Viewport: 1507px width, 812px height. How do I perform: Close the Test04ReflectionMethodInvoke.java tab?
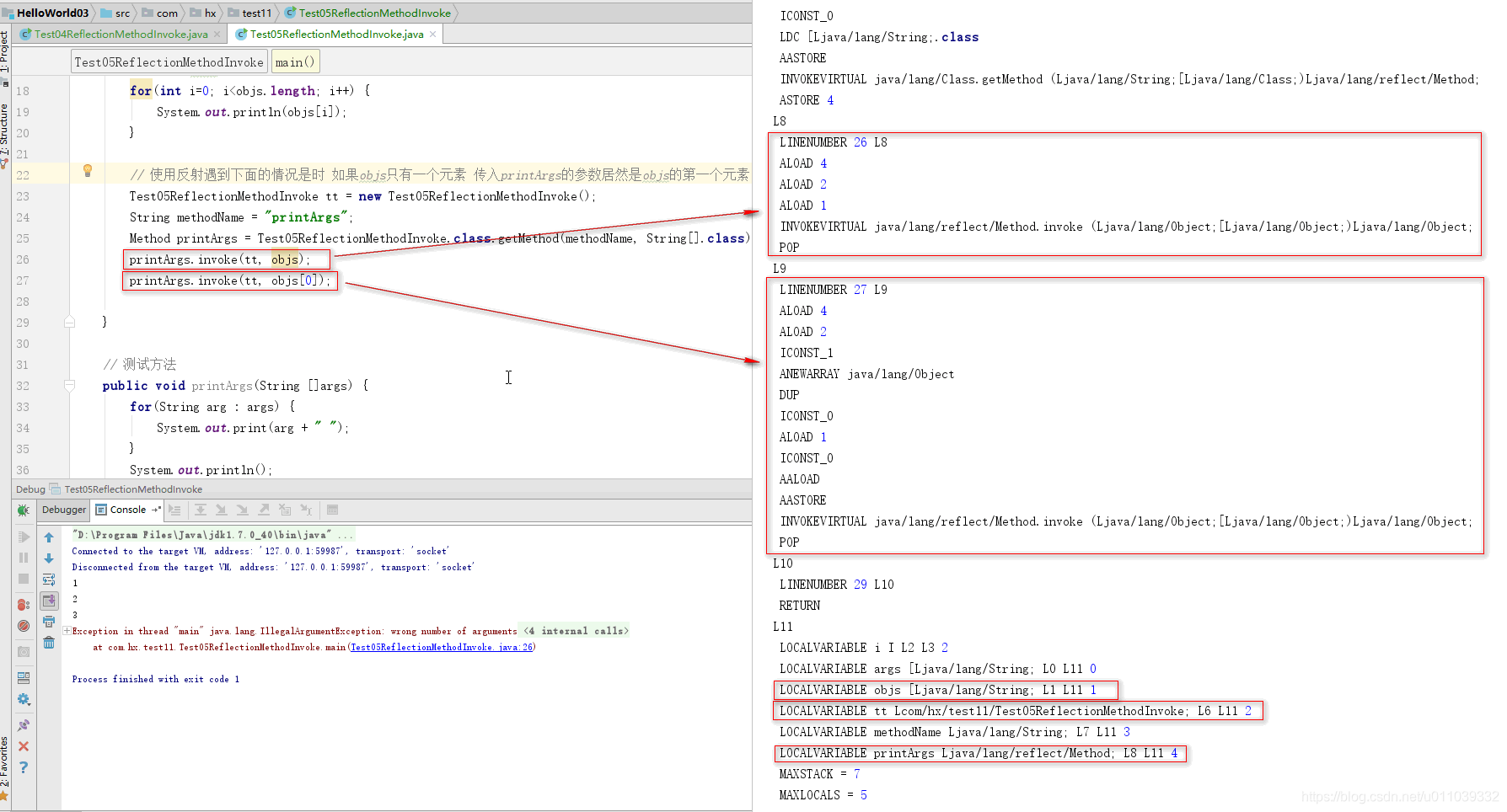coord(217,35)
